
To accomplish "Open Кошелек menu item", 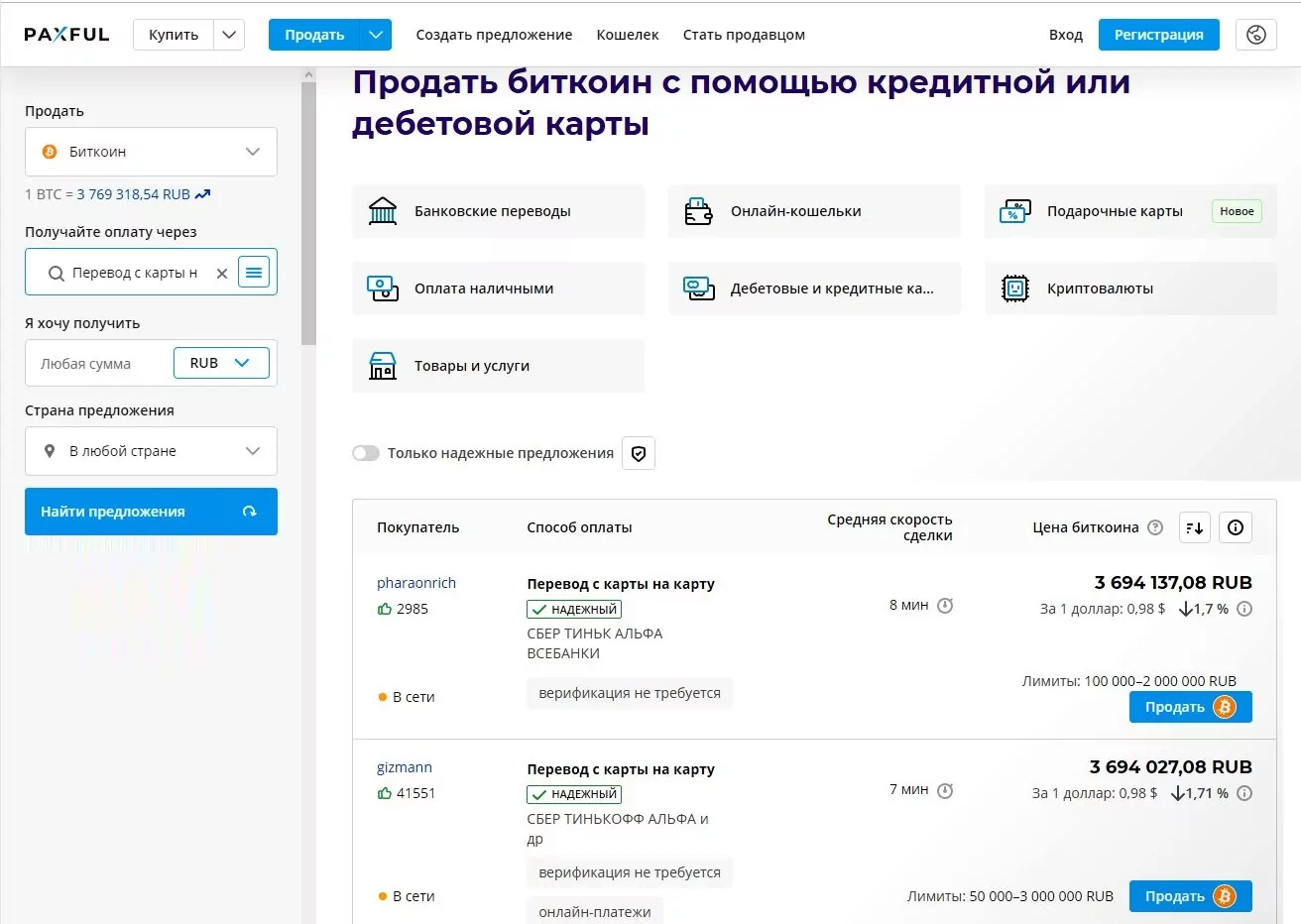I will (x=628, y=35).
